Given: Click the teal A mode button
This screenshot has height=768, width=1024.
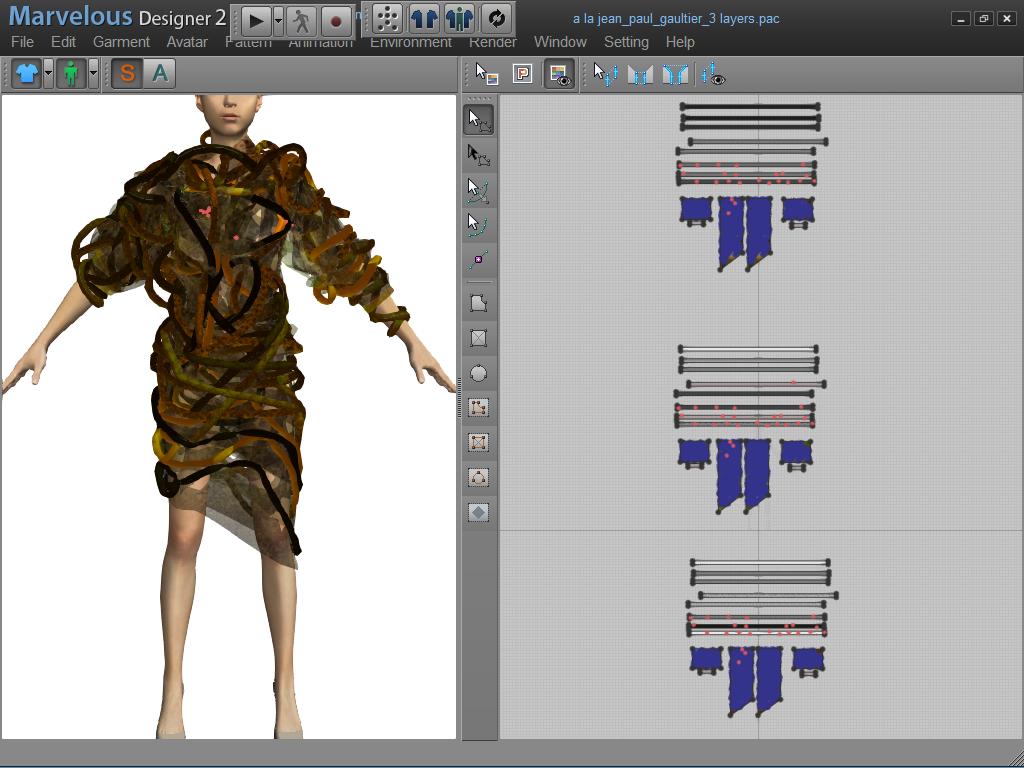Looking at the screenshot, I should click(159, 73).
